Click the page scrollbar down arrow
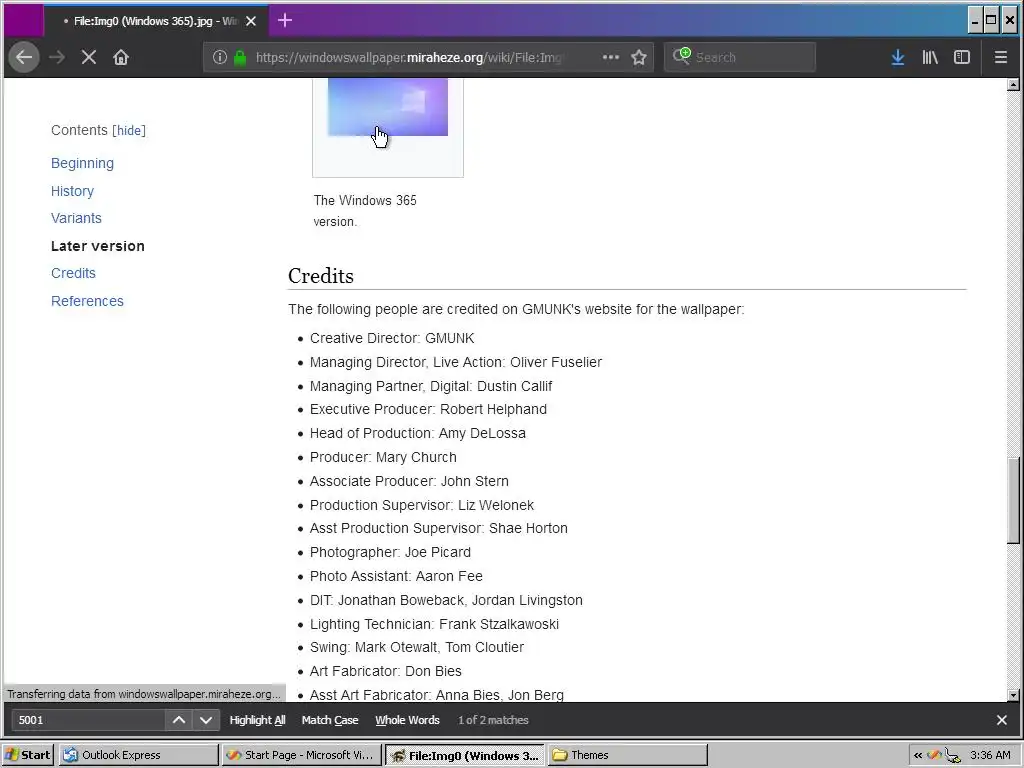Screen dimensions: 1024x768 (1013, 696)
